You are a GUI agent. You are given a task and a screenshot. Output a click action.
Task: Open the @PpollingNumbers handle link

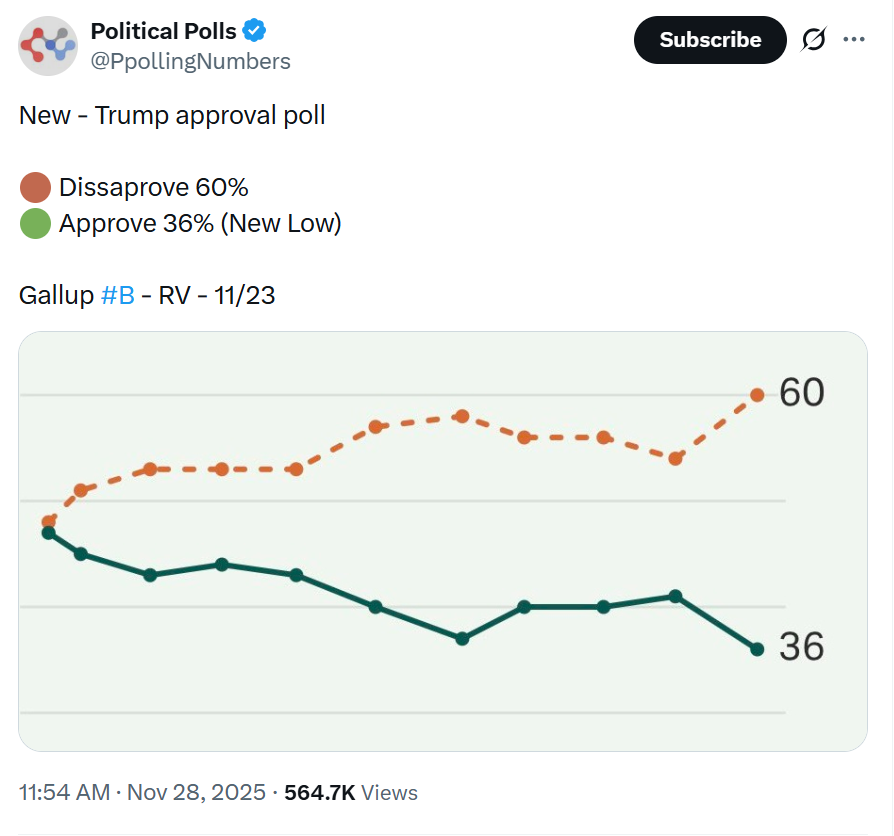point(190,61)
